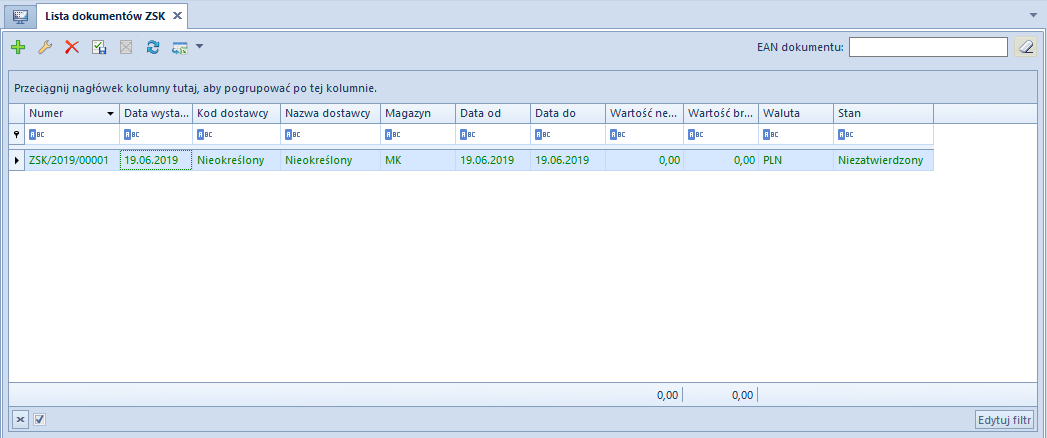Click the filter row pin indicator icon
Viewport: 1047px width, 438px height.
pyautogui.click(x=17, y=134)
